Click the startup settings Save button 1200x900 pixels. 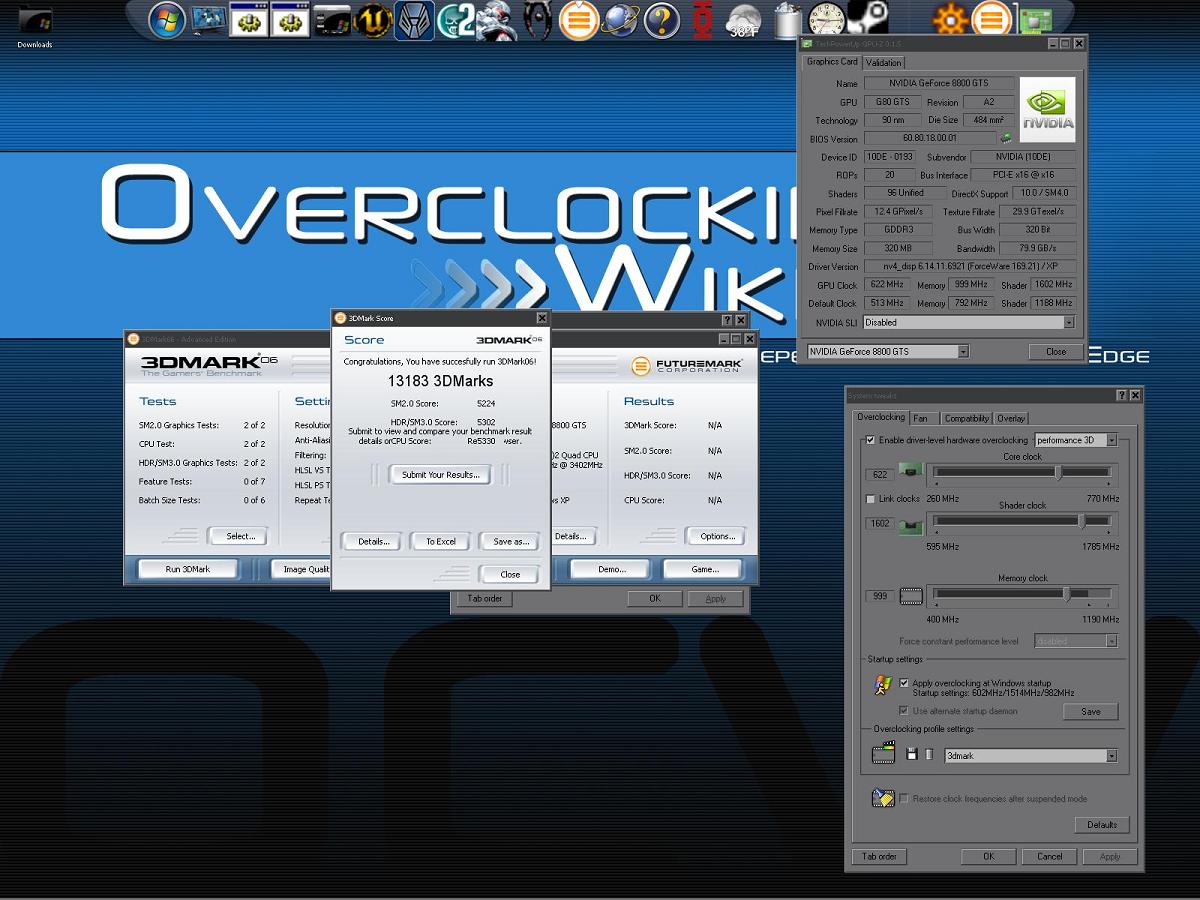[1090, 712]
